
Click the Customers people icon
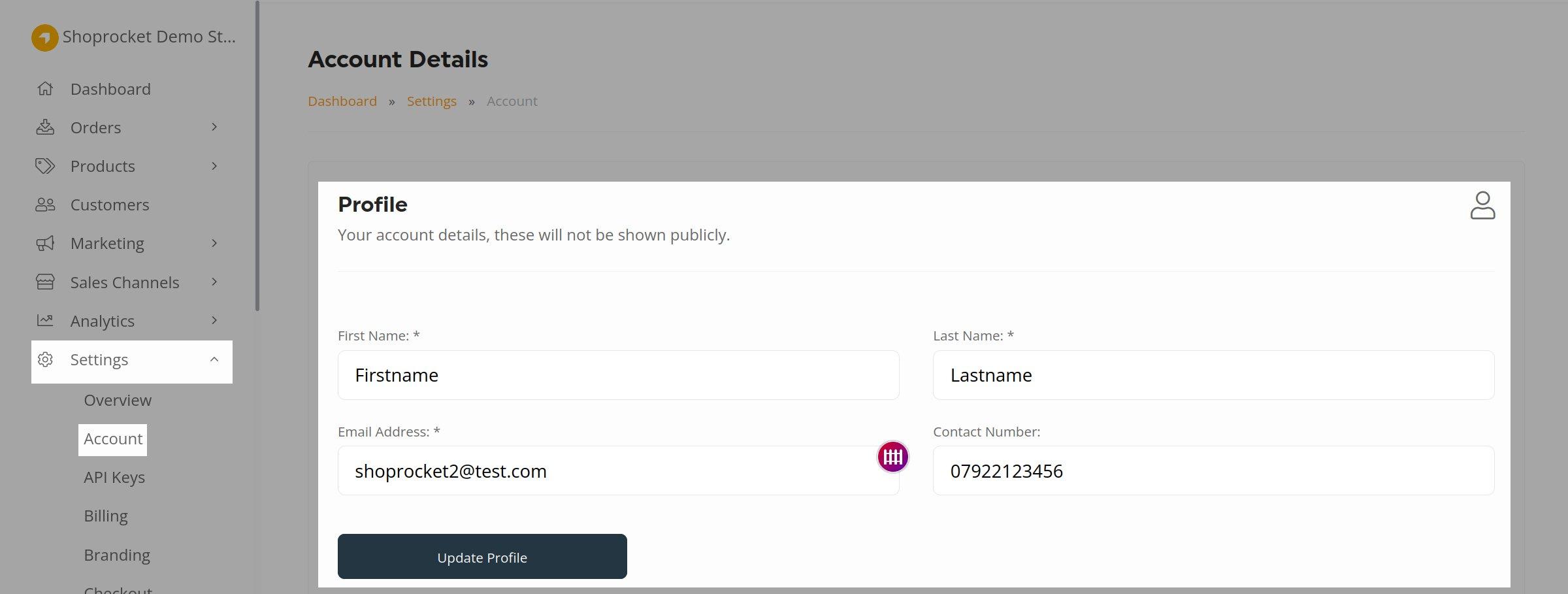[x=45, y=205]
